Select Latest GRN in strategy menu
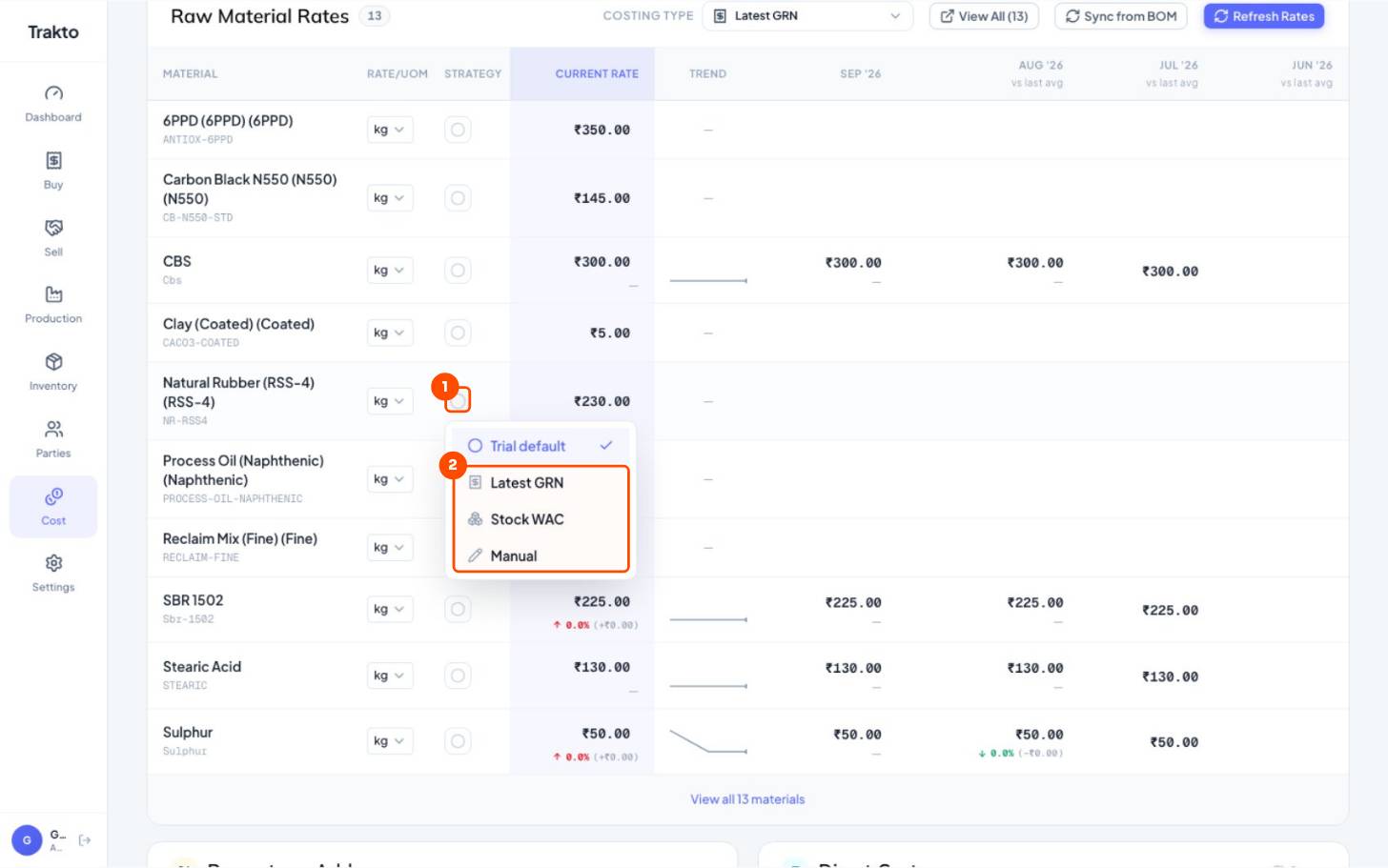 (x=541, y=483)
